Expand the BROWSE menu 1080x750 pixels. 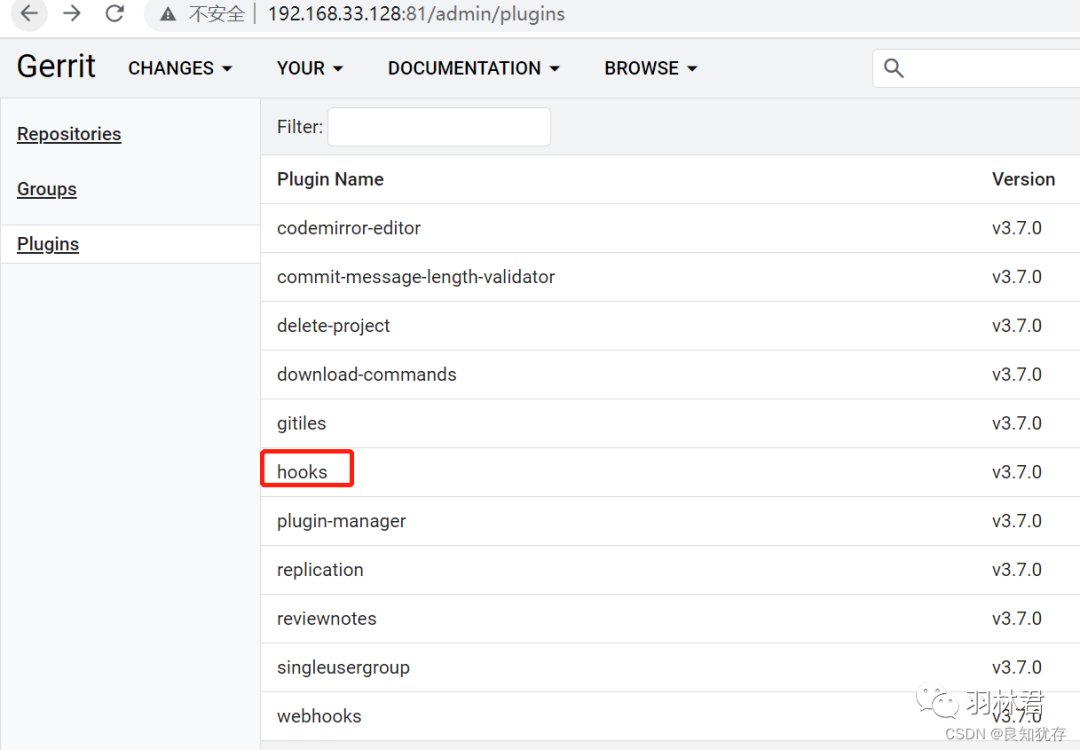[x=651, y=68]
